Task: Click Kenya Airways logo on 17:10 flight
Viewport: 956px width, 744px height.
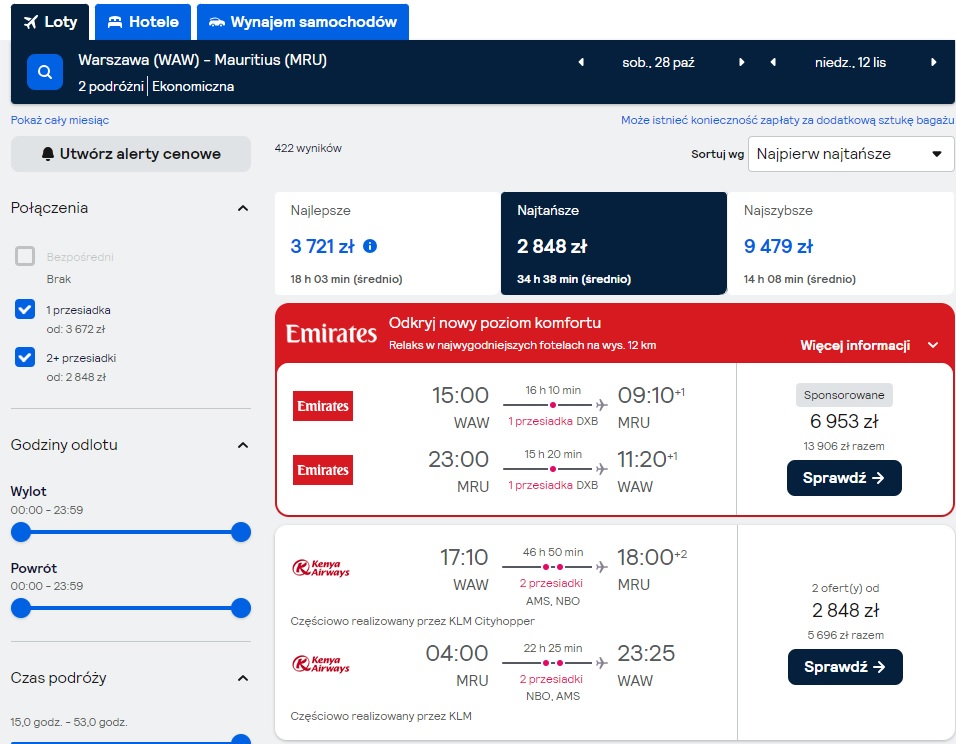Action: [321, 568]
